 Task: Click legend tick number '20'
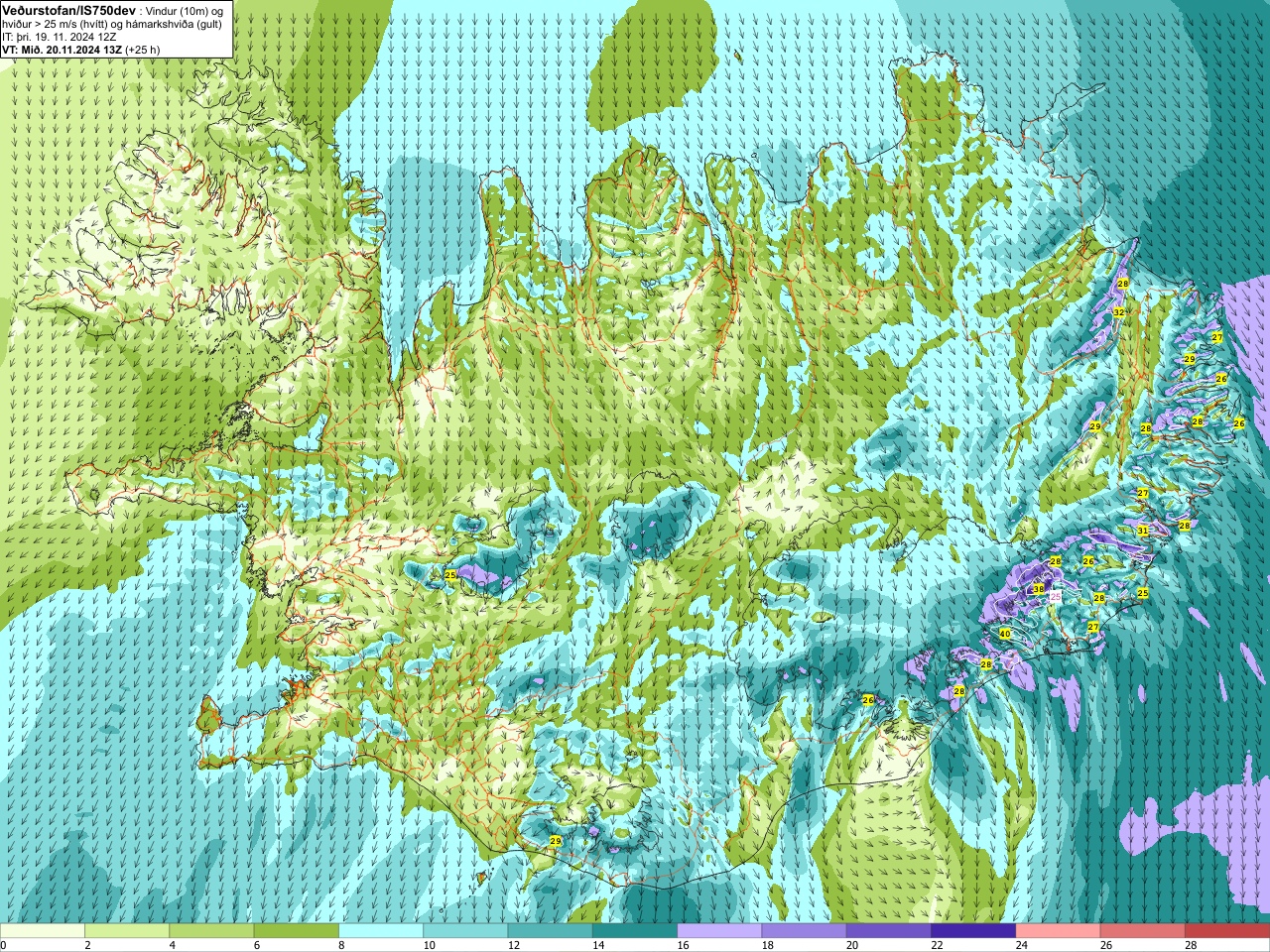pos(852,945)
